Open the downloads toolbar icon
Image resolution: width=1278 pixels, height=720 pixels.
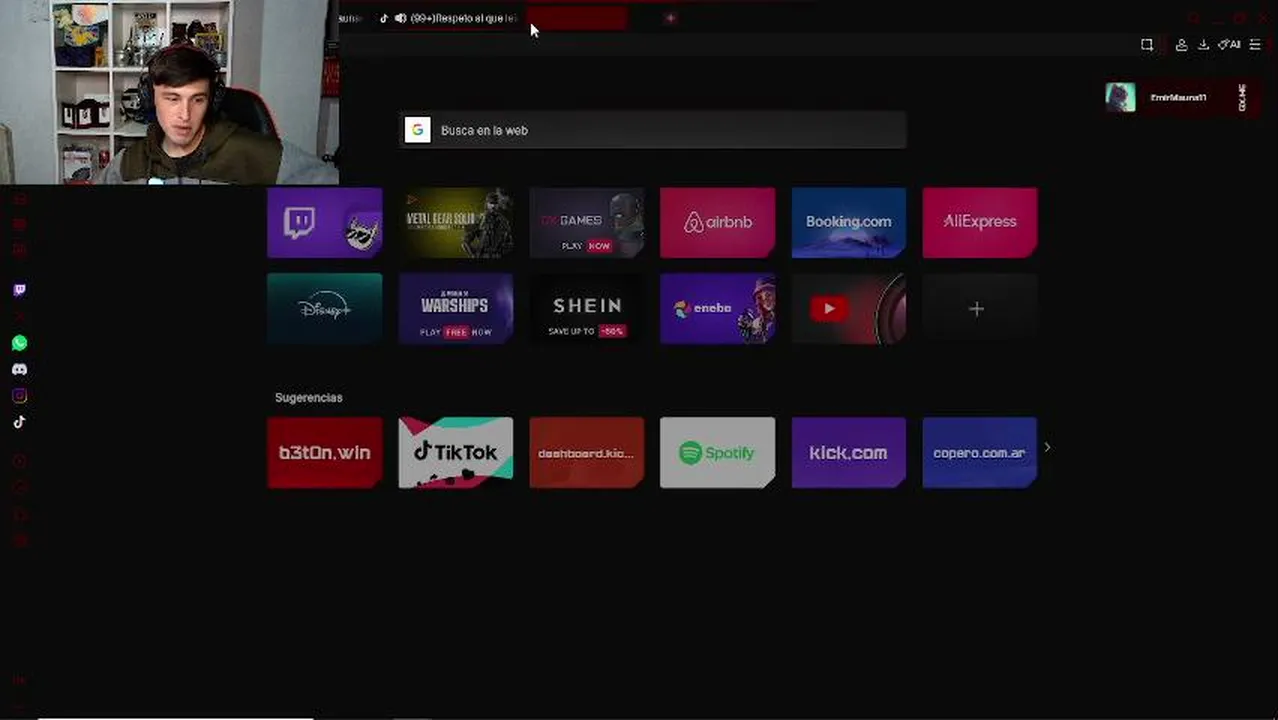coord(1203,44)
